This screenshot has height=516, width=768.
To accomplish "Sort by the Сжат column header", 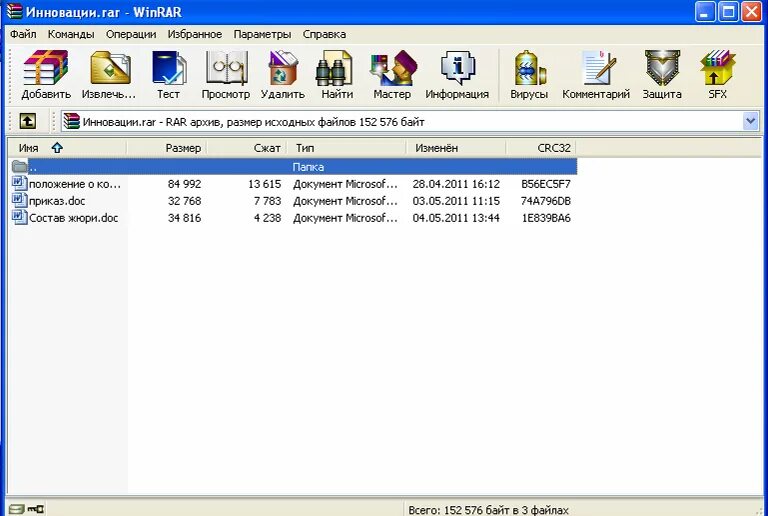I will pyautogui.click(x=247, y=148).
